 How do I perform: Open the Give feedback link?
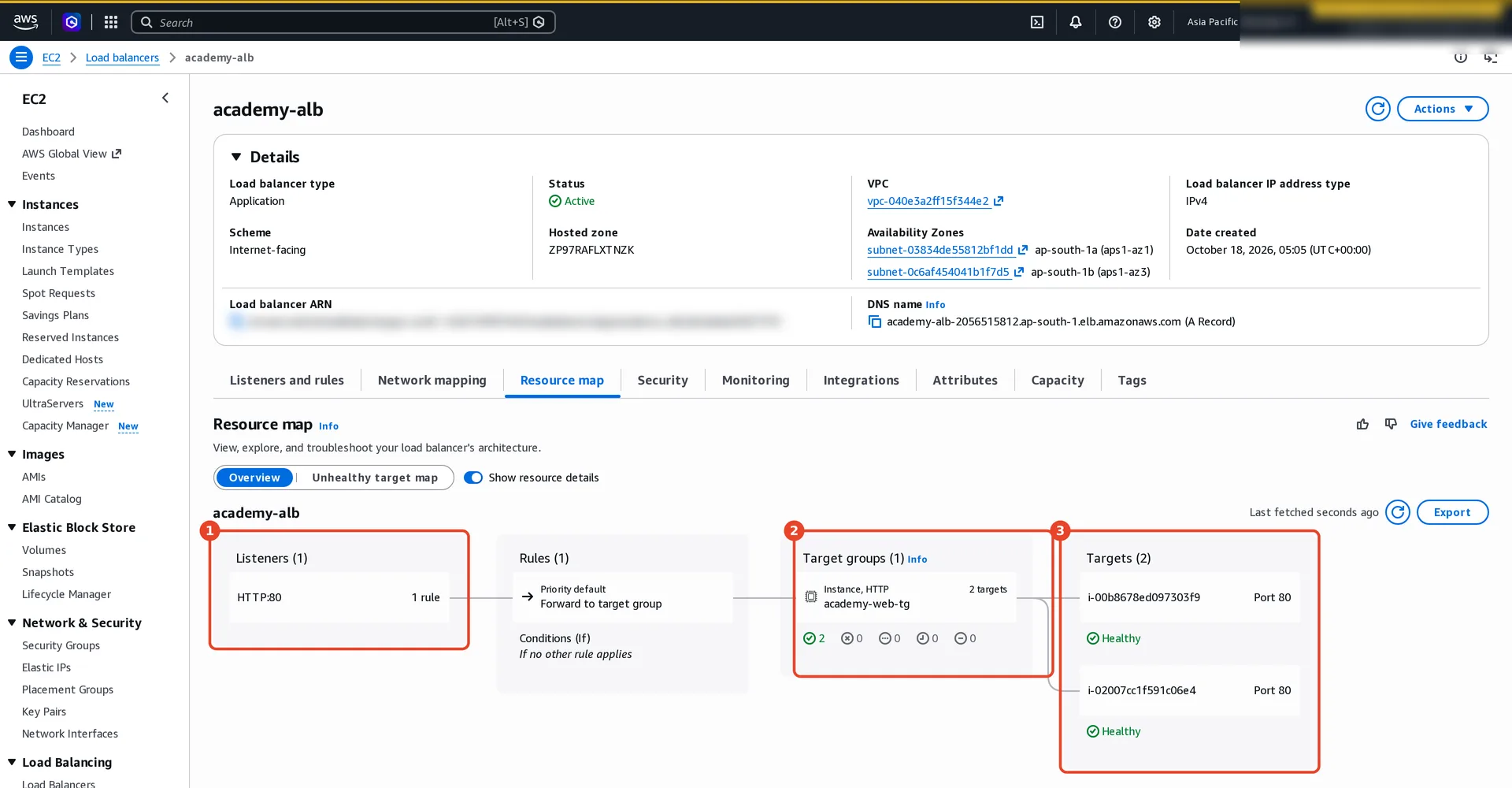1448,424
